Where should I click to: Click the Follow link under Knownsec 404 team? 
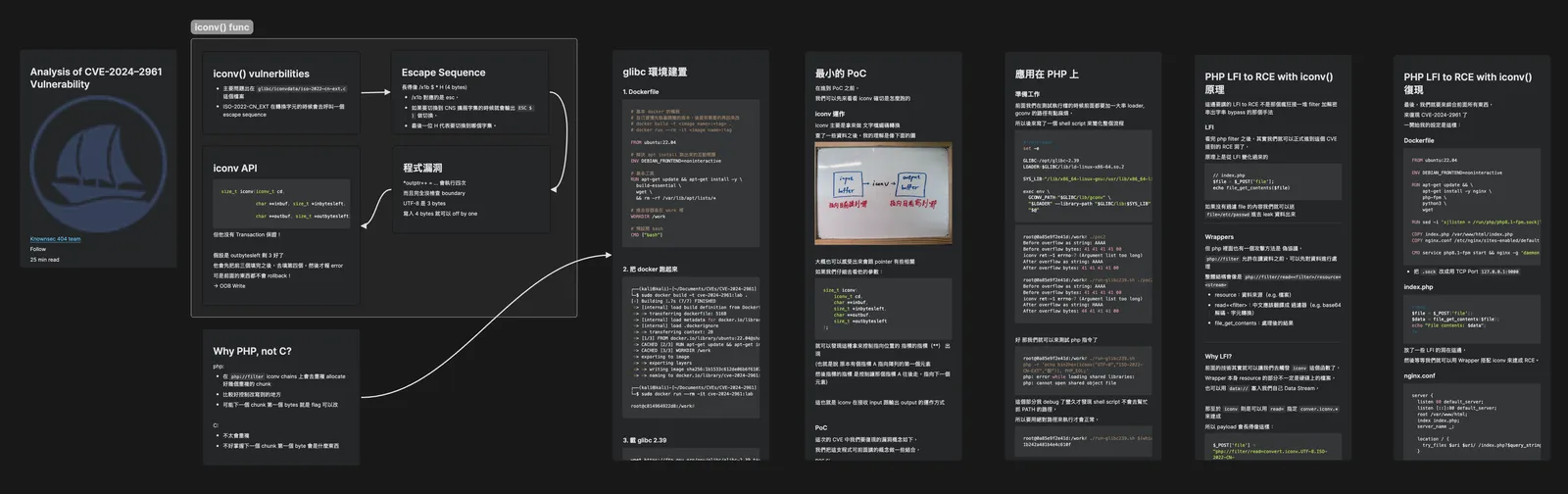point(38,249)
